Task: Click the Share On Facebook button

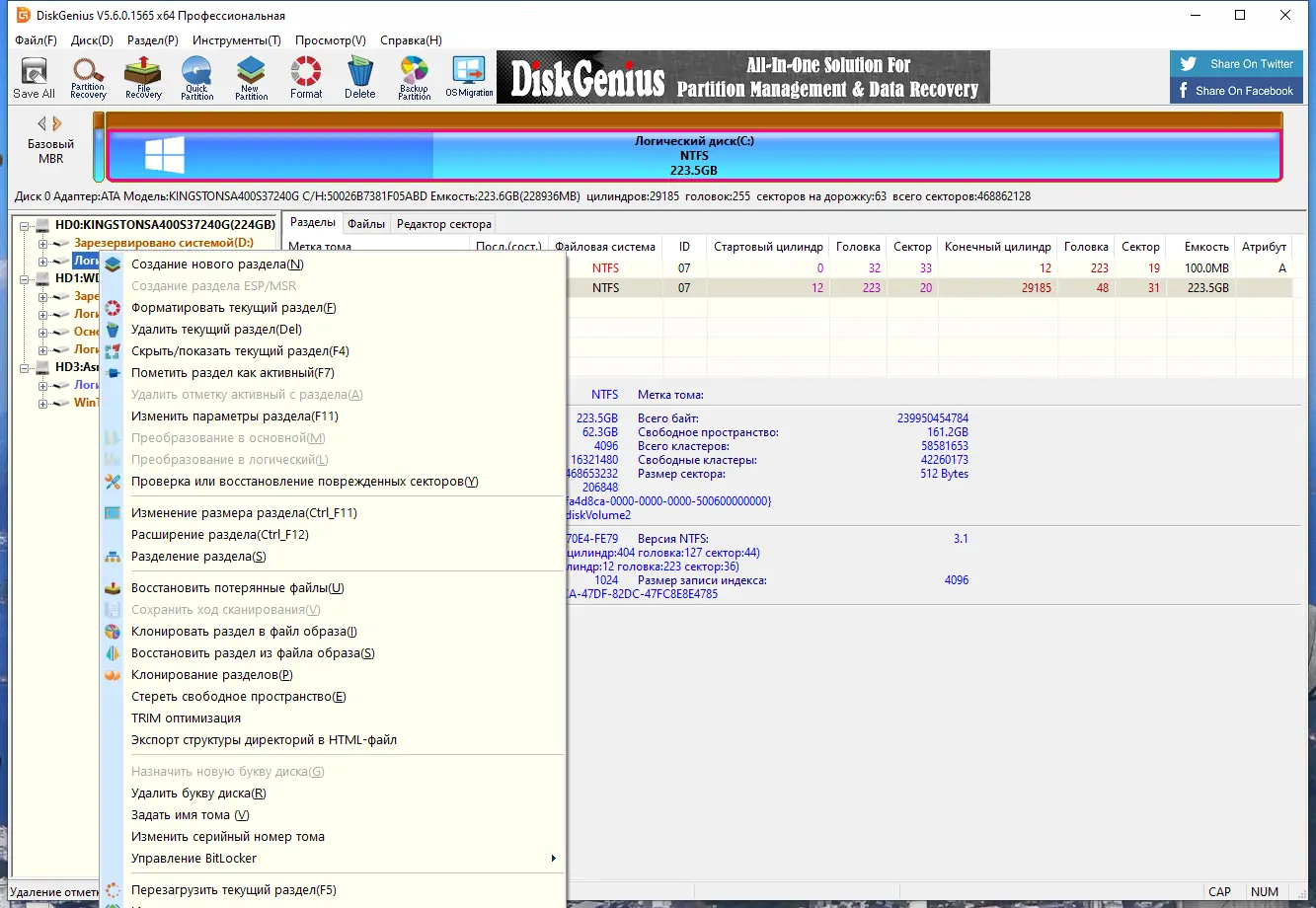Action: 1234,91
